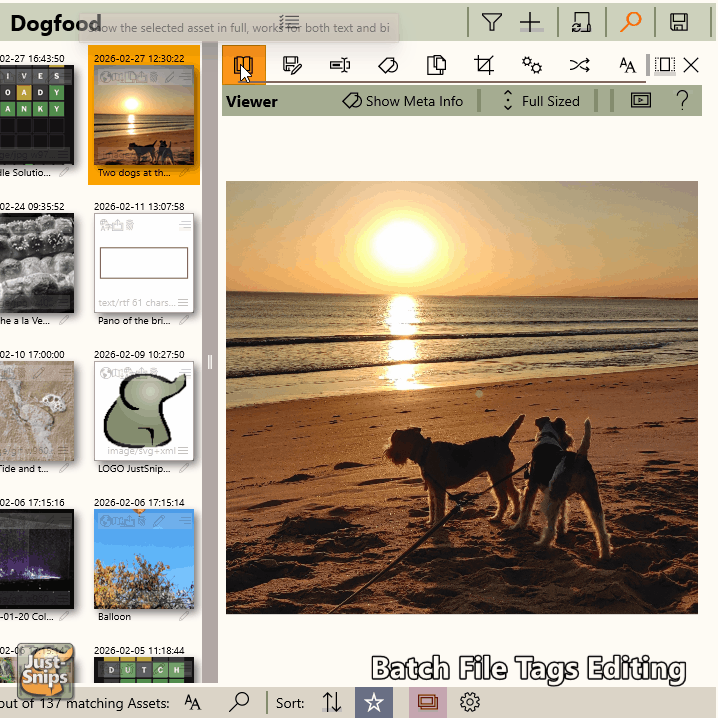Open slideshow presentation button in Viewer bar

click(640, 101)
